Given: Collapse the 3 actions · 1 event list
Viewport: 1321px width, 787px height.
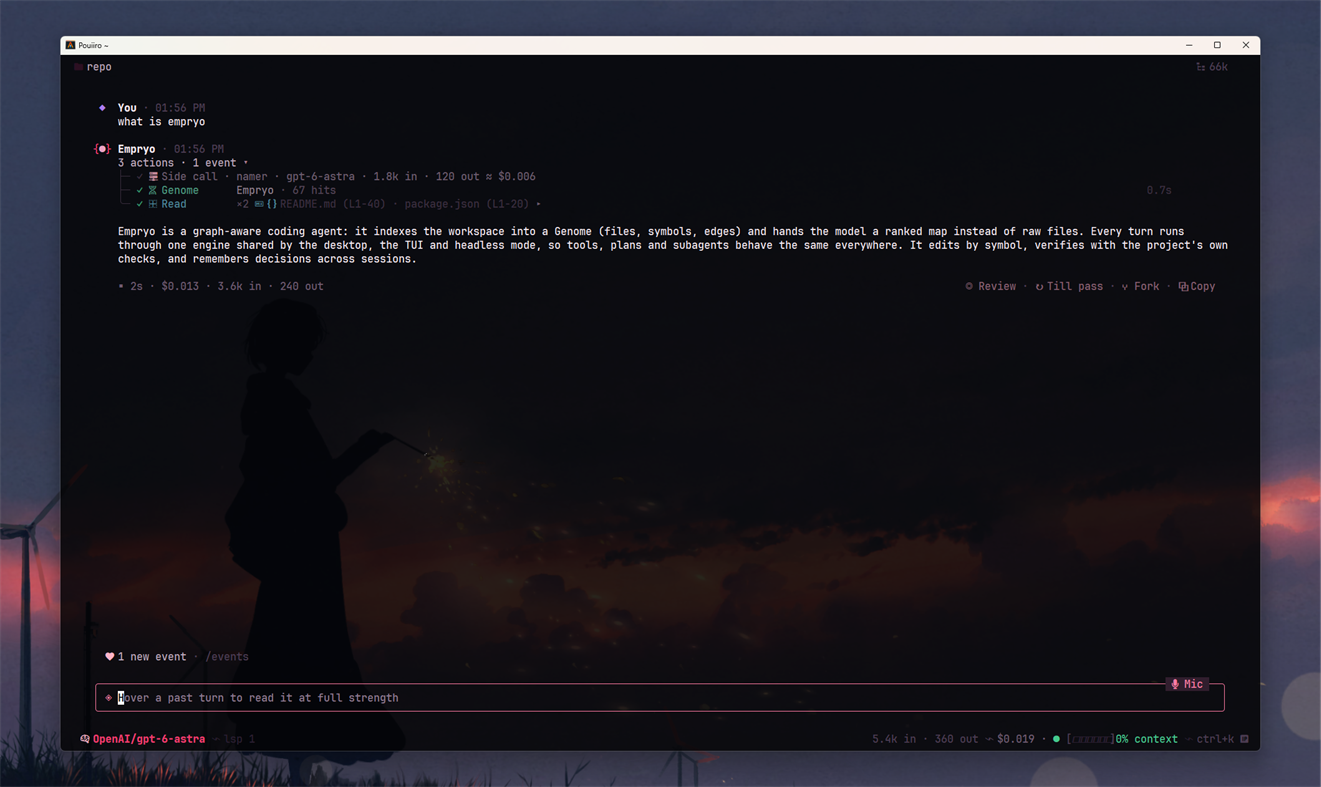Looking at the screenshot, I should point(183,163).
